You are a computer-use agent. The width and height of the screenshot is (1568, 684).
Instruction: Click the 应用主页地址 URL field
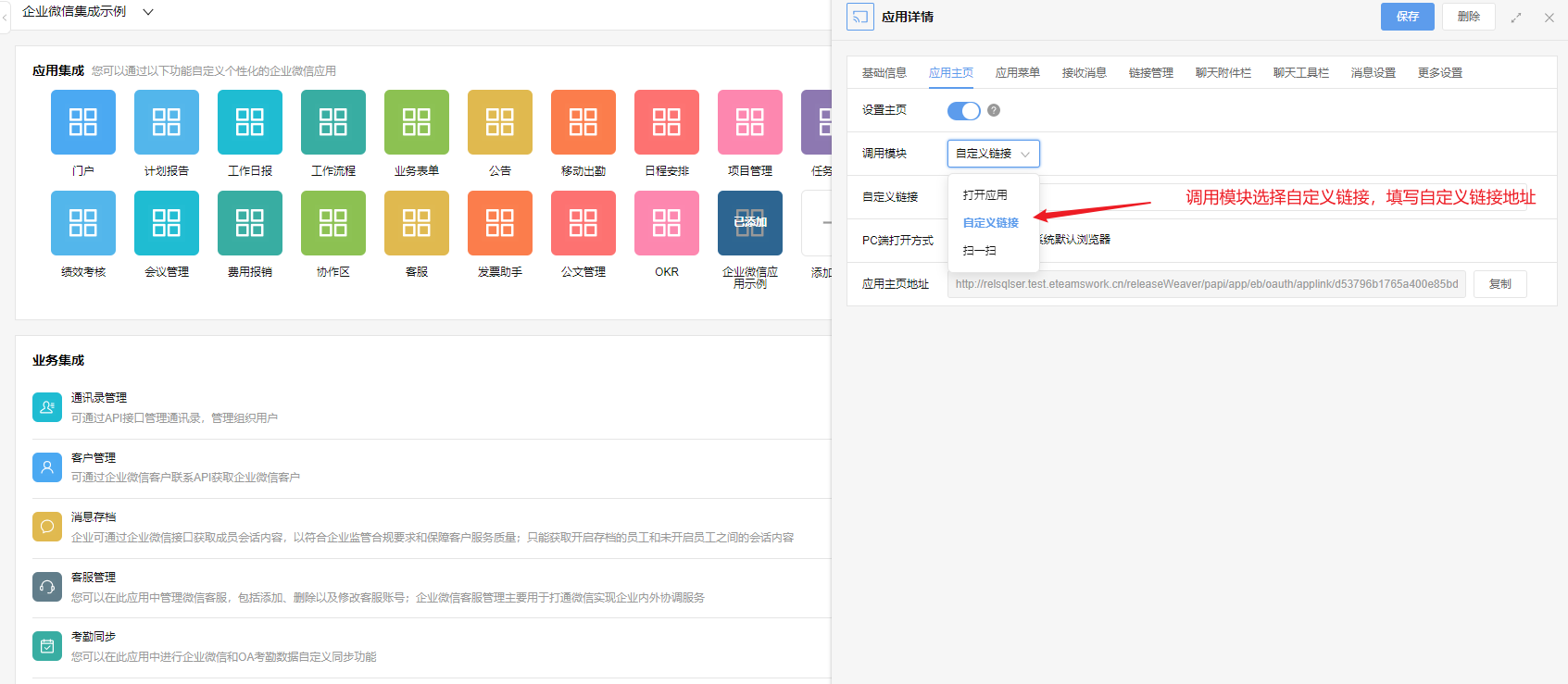click(1207, 284)
